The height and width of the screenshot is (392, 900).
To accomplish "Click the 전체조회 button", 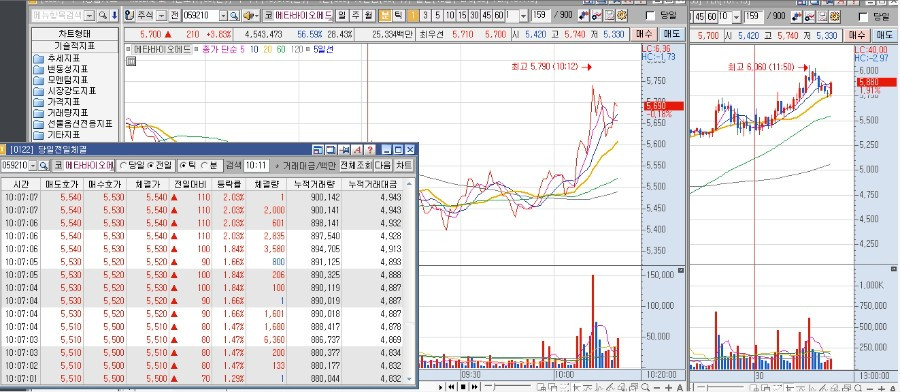I will point(355,165).
